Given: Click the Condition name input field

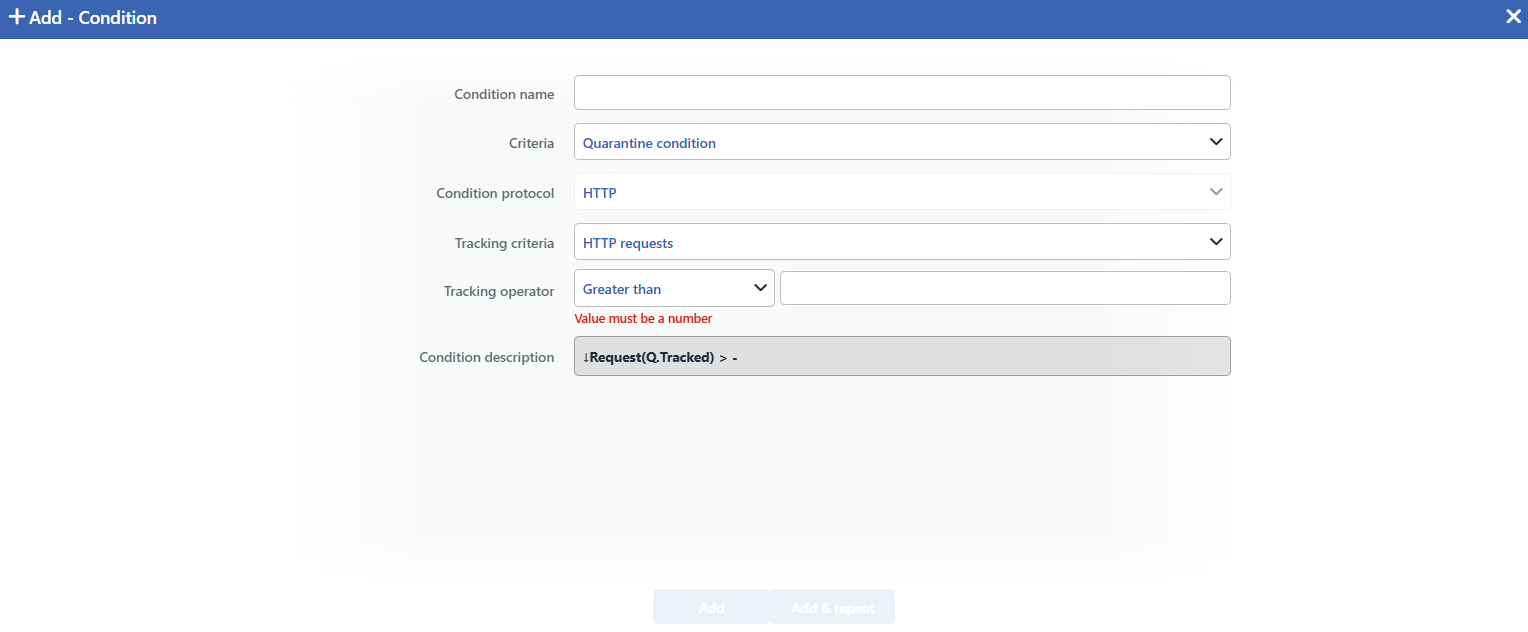Looking at the screenshot, I should [902, 92].
